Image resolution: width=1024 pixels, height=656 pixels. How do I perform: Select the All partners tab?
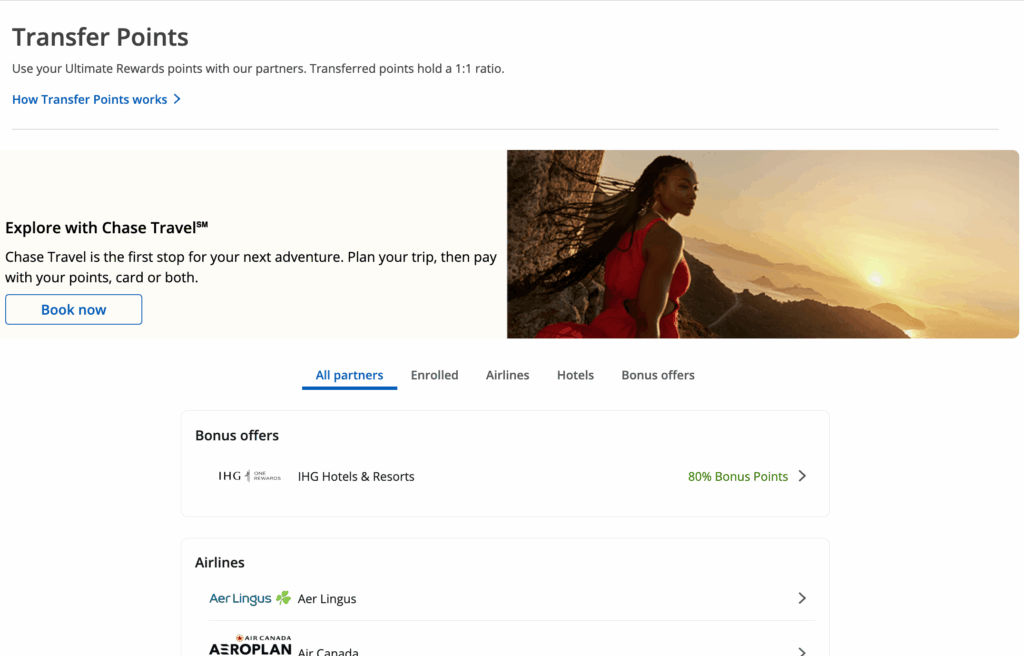349,375
